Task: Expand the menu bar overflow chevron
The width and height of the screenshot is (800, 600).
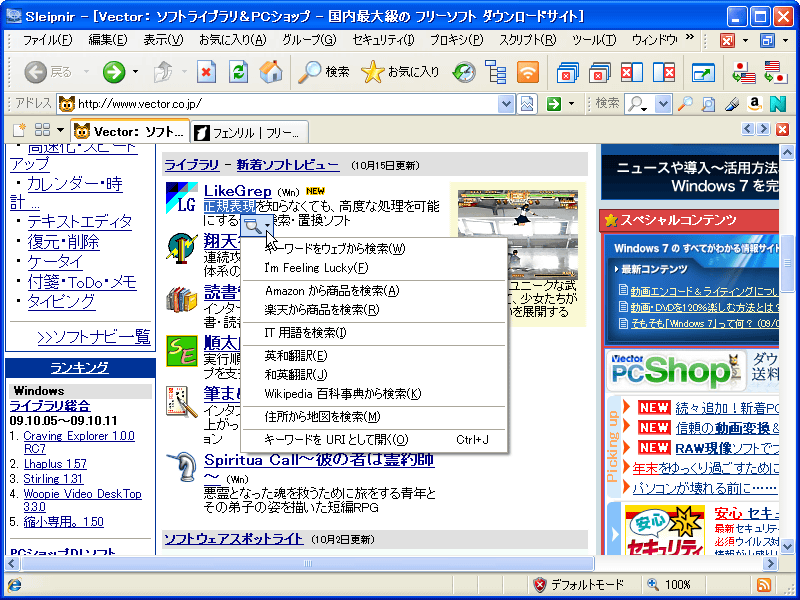Action: point(689,37)
